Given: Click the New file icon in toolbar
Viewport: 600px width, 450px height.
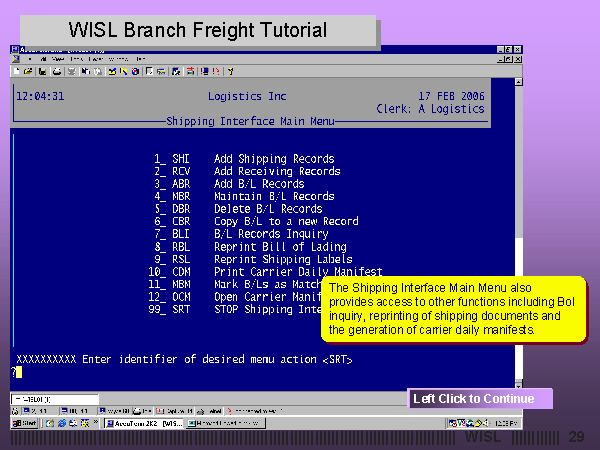Looking at the screenshot, I should [18, 72].
